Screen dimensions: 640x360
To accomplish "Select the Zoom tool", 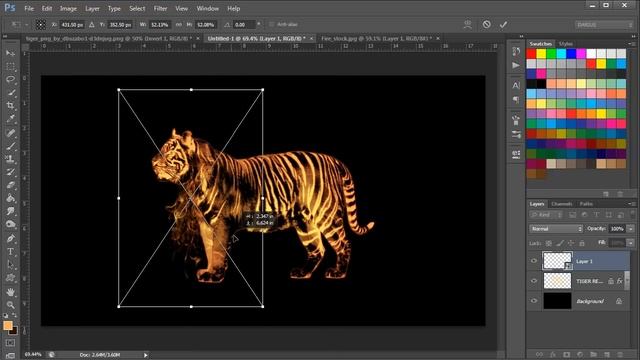I will click(x=10, y=305).
